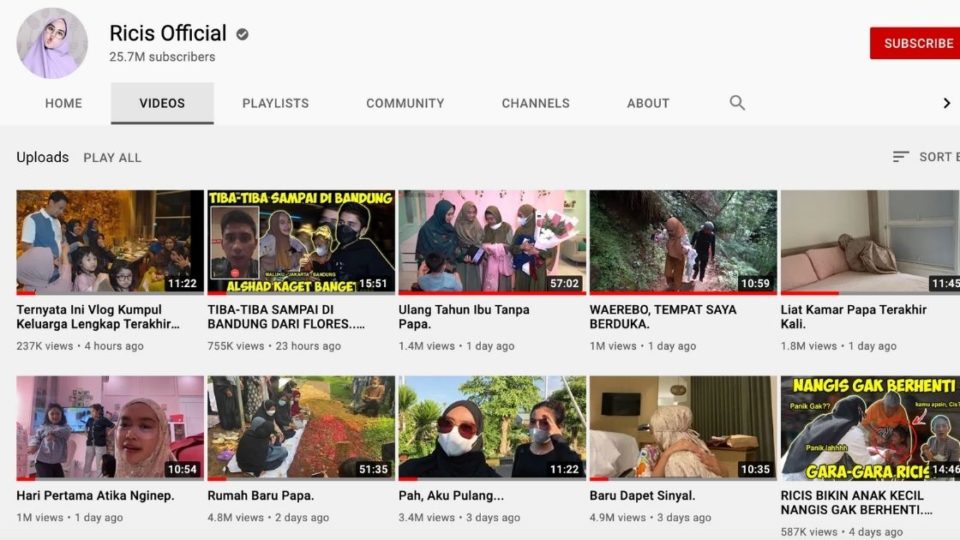Show more tabs with right chevron arrow

tap(947, 103)
